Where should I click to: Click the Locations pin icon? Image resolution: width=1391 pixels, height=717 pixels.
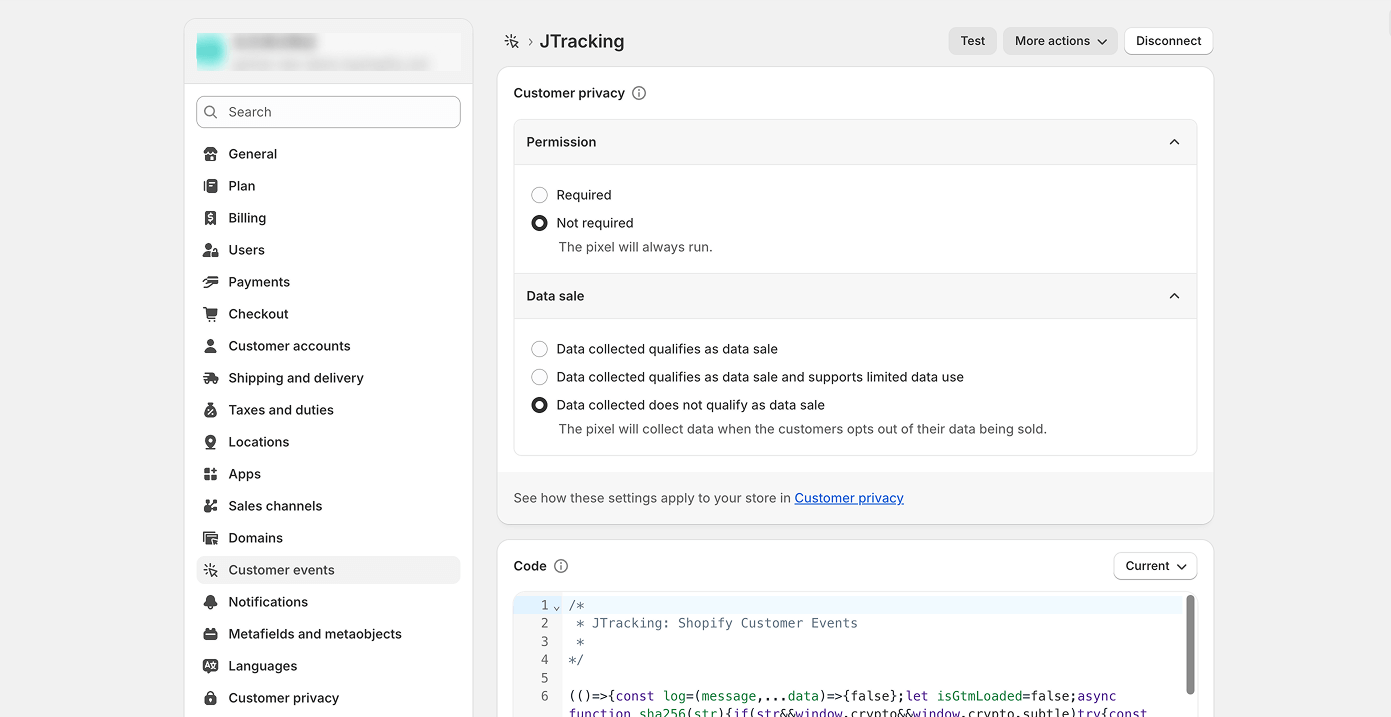[x=210, y=442]
